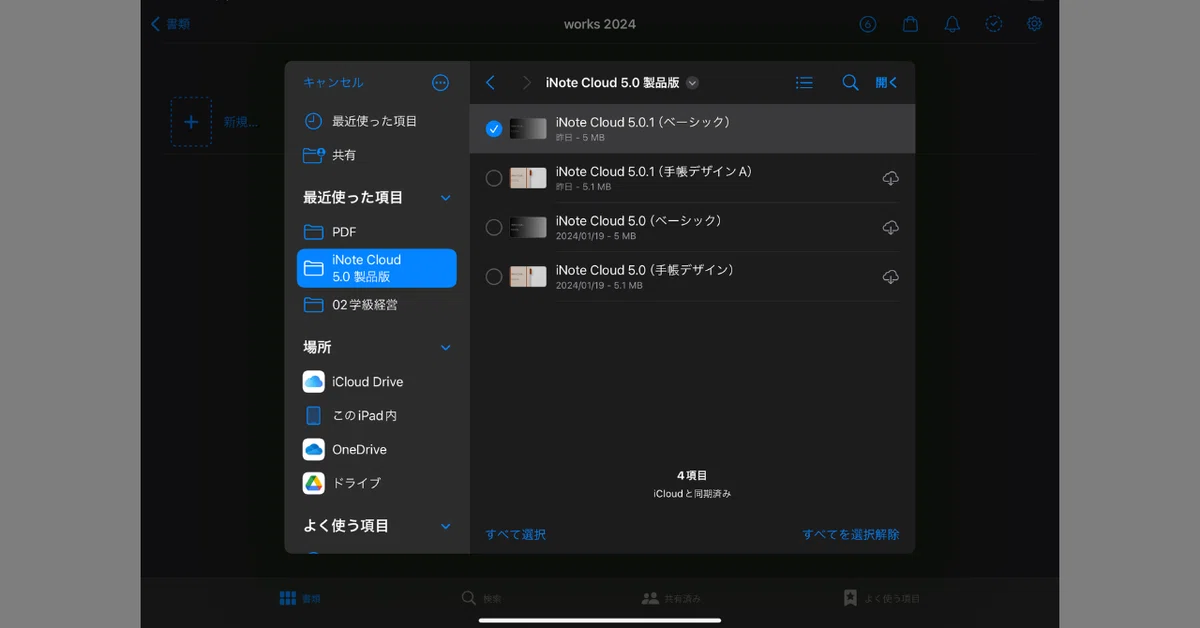Click the iNote Cloud 5.0 (手帳デザイン) file name
The height and width of the screenshot is (628, 1200).
[x=645, y=270]
